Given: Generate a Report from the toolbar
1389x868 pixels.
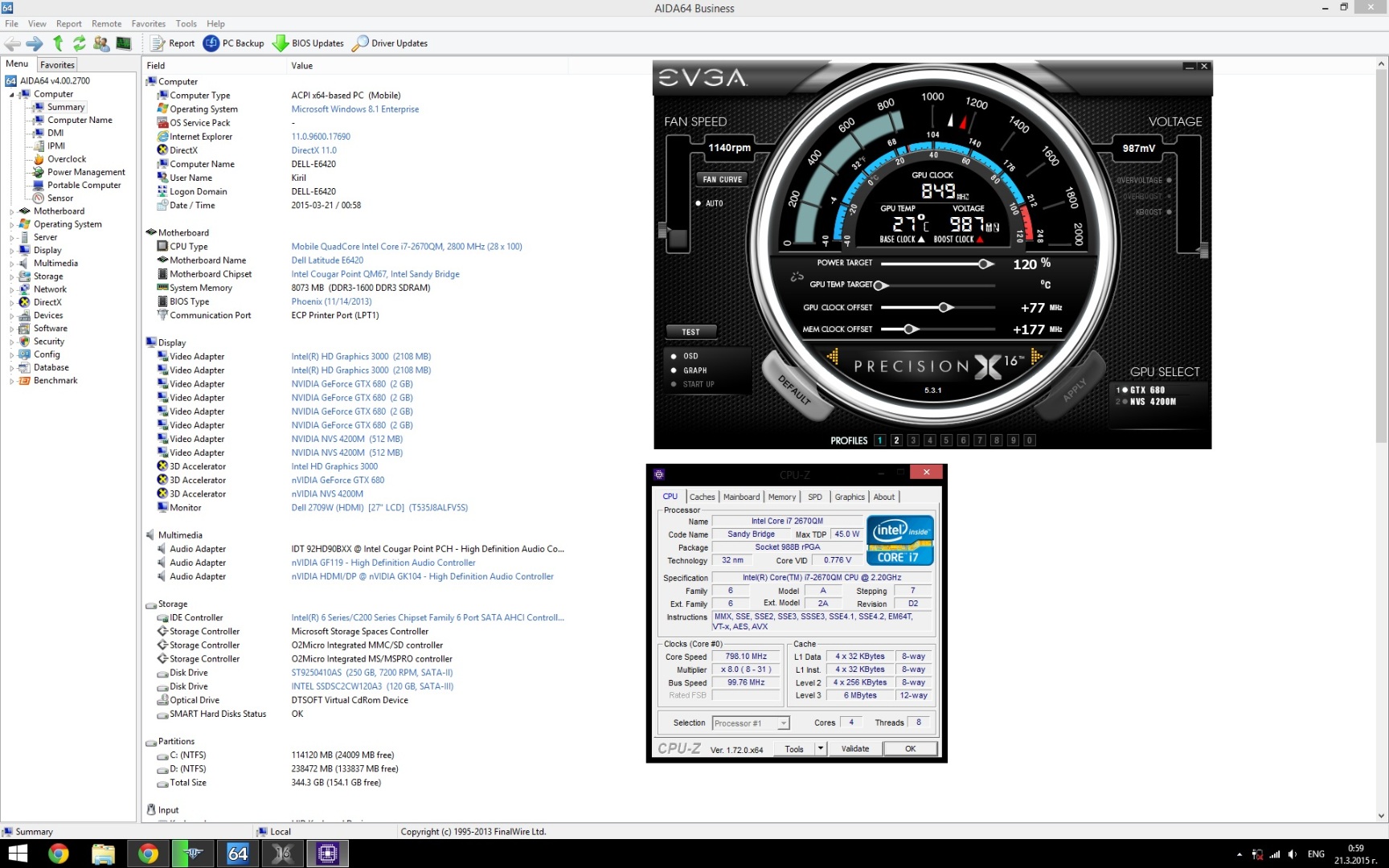Looking at the screenshot, I should [173, 43].
